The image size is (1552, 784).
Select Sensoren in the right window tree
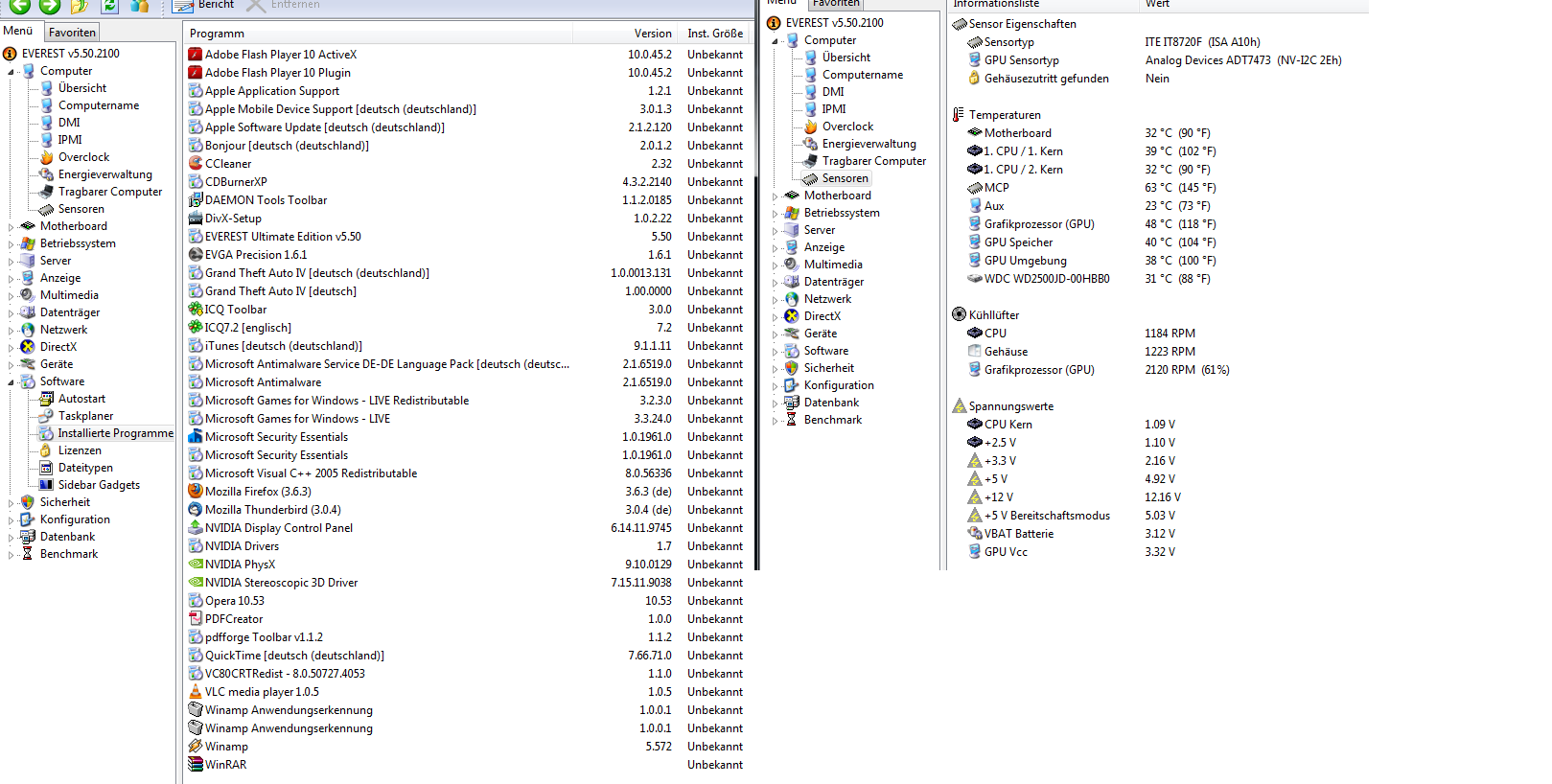click(845, 178)
